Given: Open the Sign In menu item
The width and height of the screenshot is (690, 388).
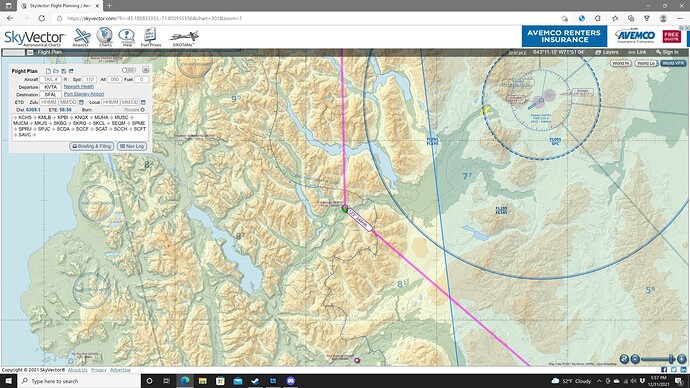Looking at the screenshot, I should click(x=667, y=52).
